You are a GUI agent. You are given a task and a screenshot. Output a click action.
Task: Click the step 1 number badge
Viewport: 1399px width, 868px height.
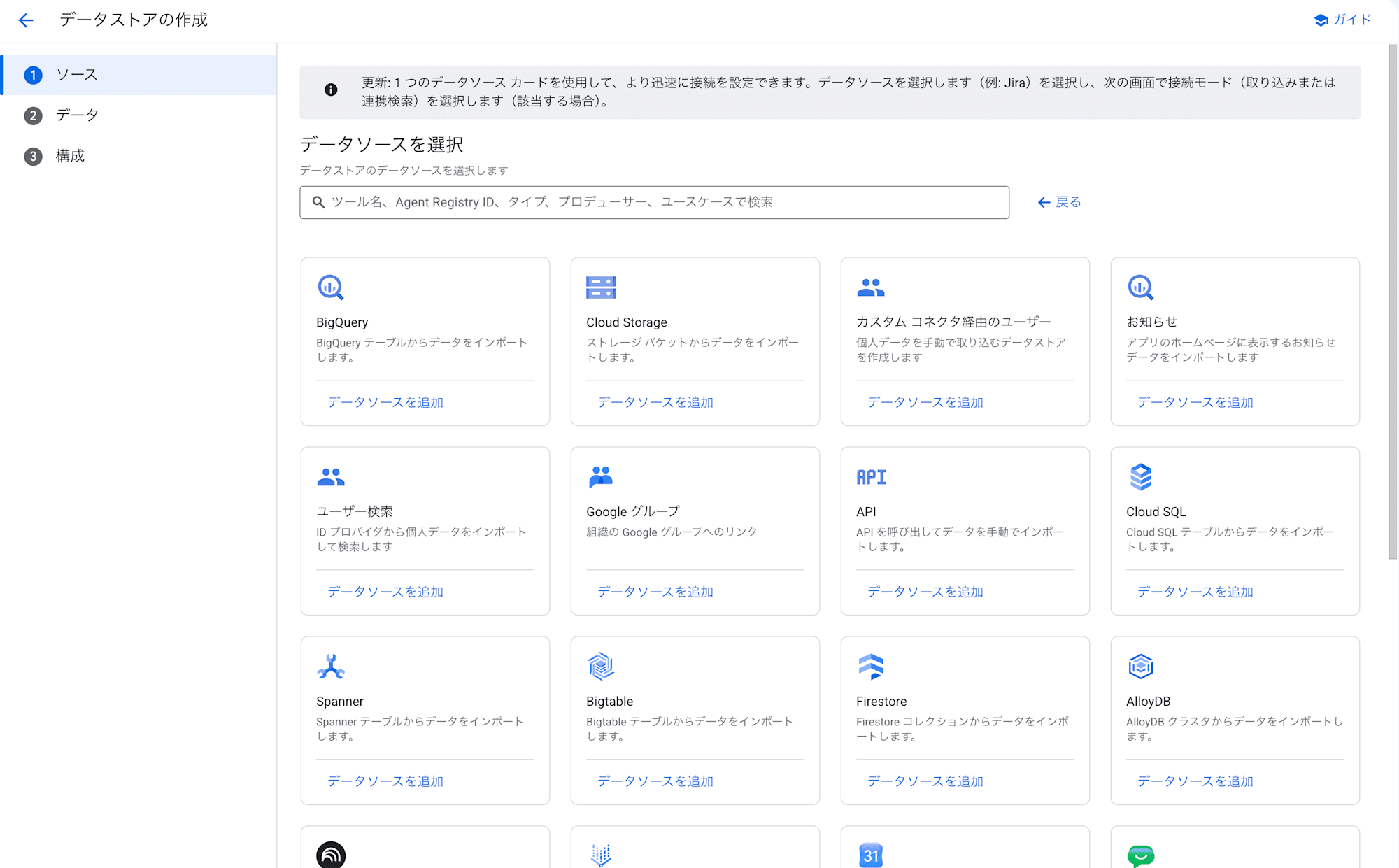pos(33,75)
